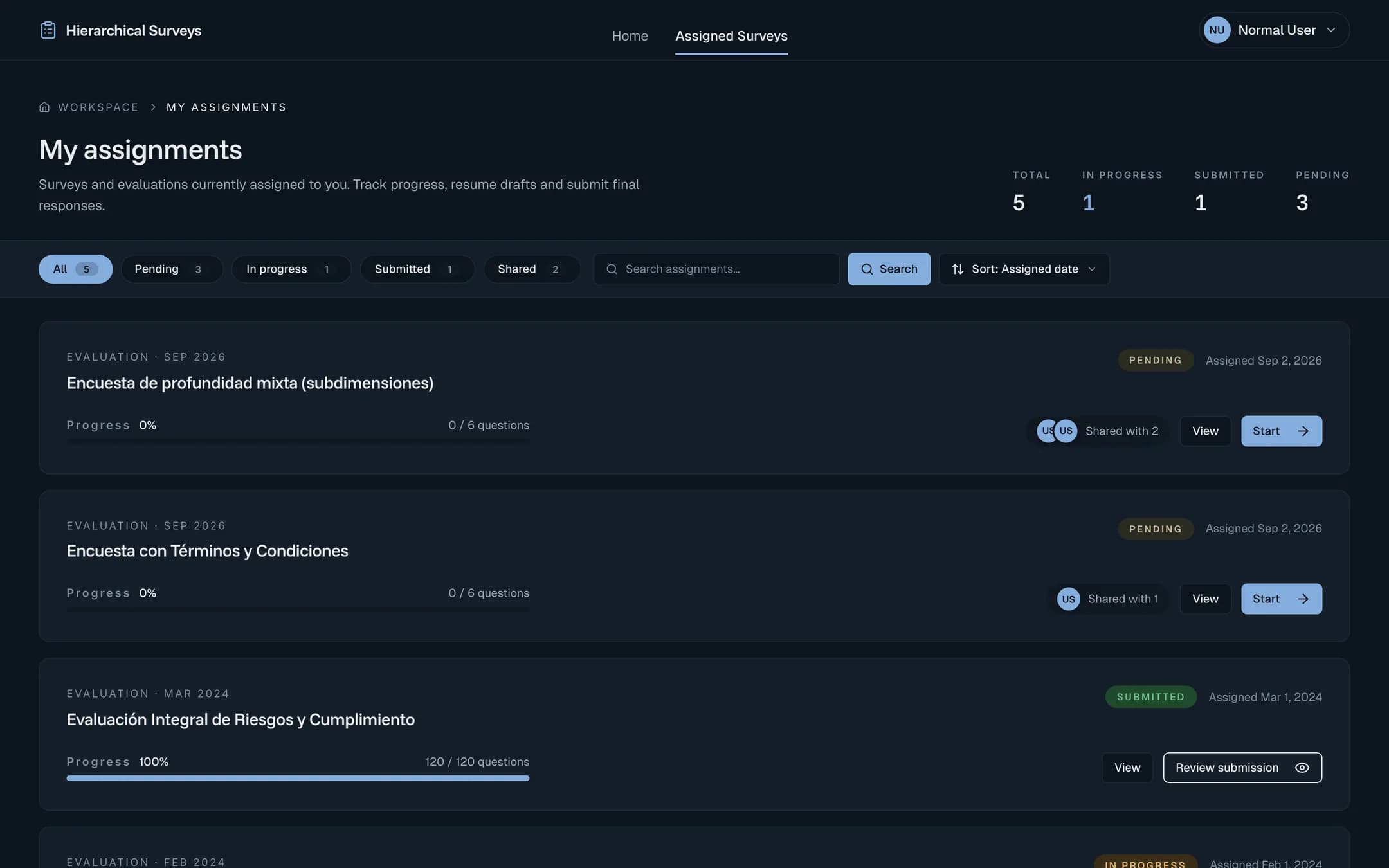Click the magnifier icon in search field

(x=612, y=269)
